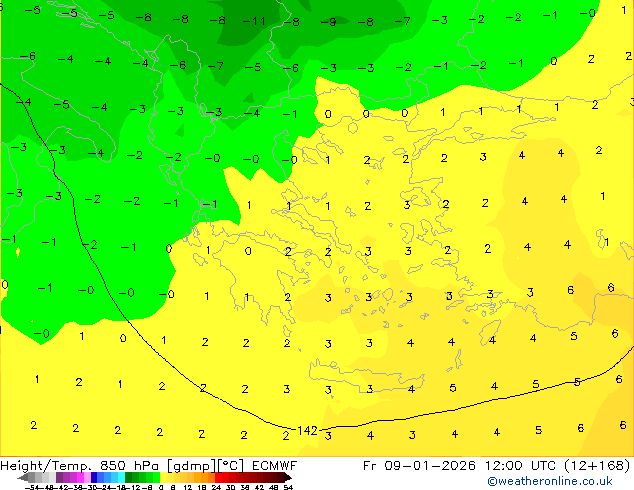Viewport: 634px width, 490px height.
Task: Open the weatheronline.co.uk copyright link
Action: click(550, 481)
